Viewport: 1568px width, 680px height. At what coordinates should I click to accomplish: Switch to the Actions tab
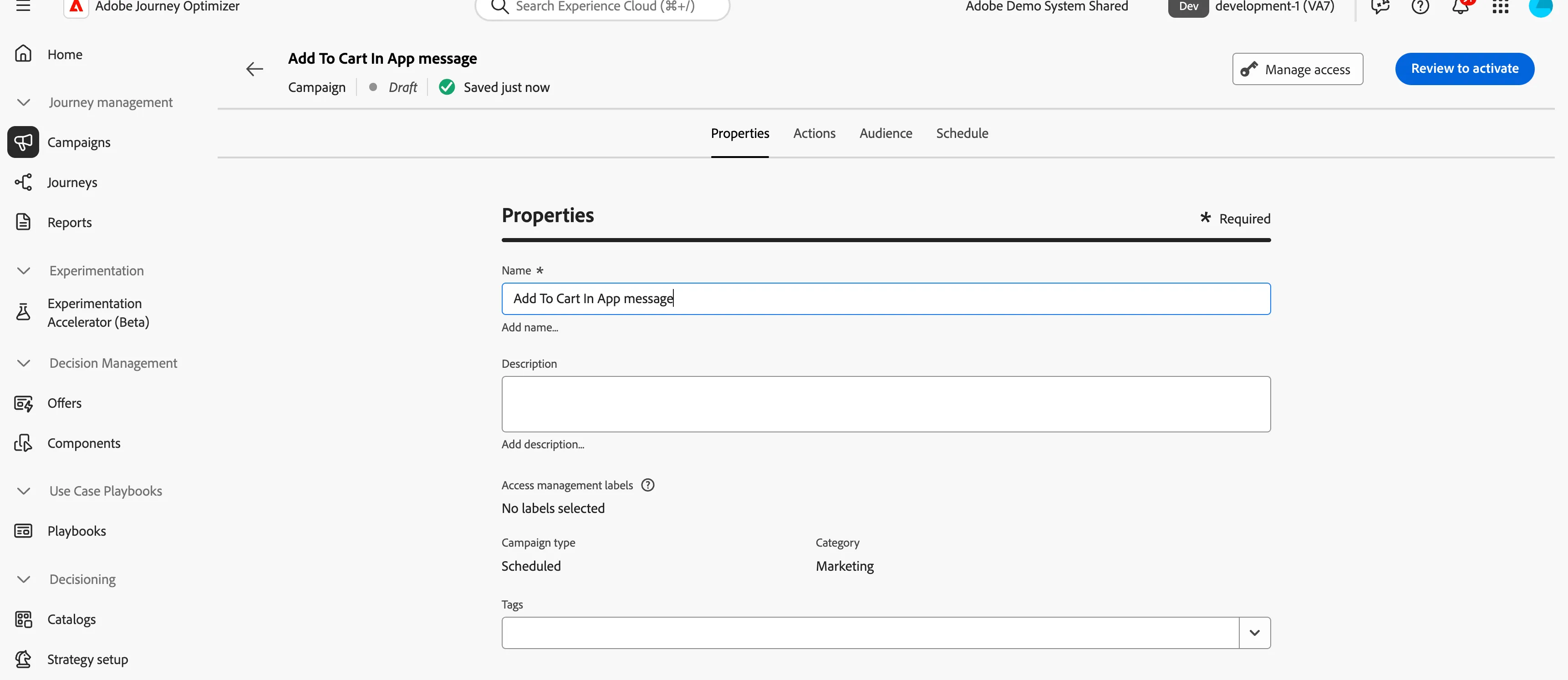(814, 133)
